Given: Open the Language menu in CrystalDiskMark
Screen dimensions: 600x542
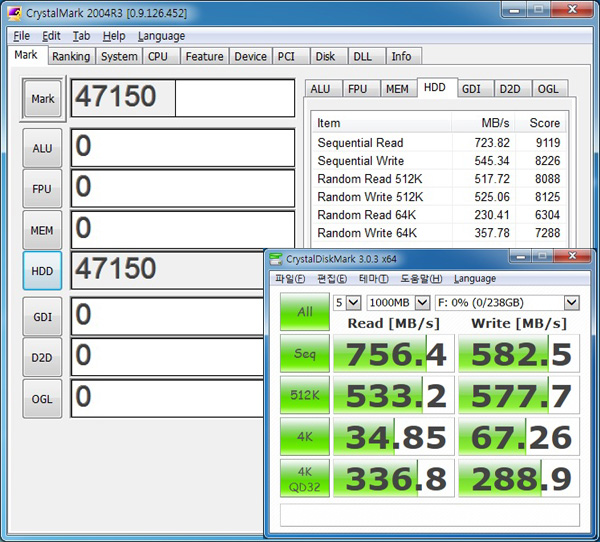Looking at the screenshot, I should pos(475,279).
